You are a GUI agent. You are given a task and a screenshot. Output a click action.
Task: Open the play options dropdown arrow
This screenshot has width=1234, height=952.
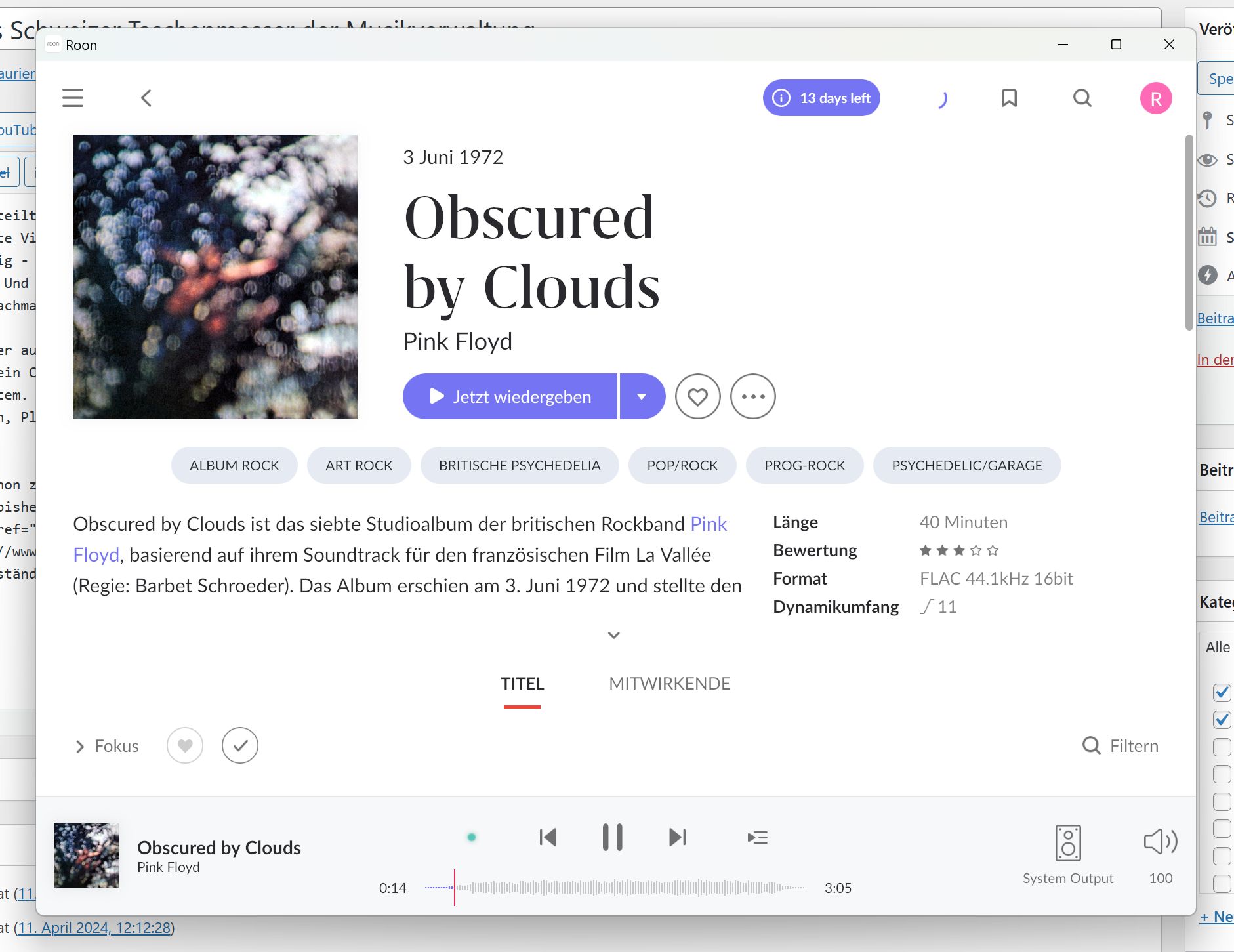pyautogui.click(x=642, y=396)
